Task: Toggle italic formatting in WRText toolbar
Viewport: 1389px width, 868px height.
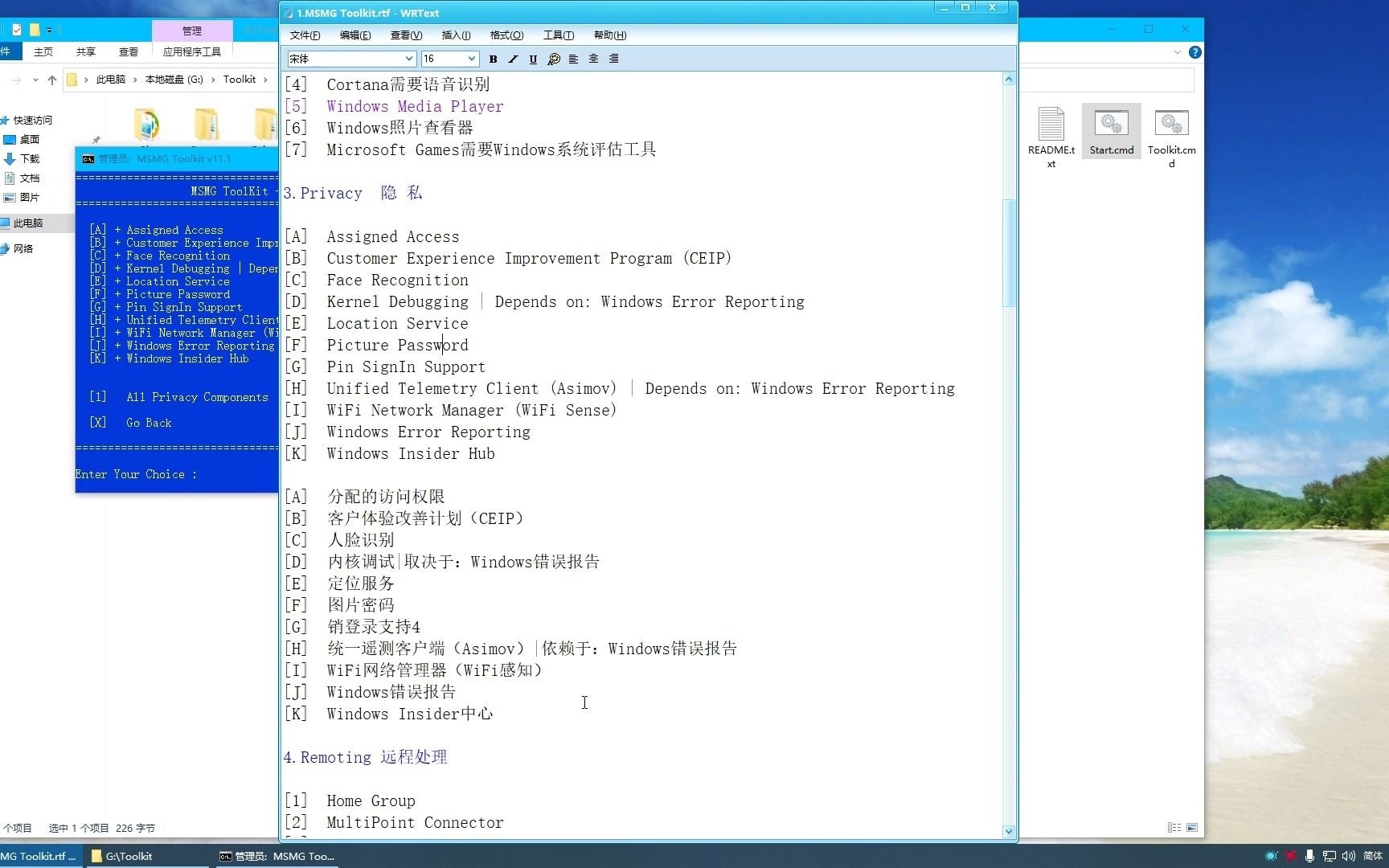Action: (513, 59)
